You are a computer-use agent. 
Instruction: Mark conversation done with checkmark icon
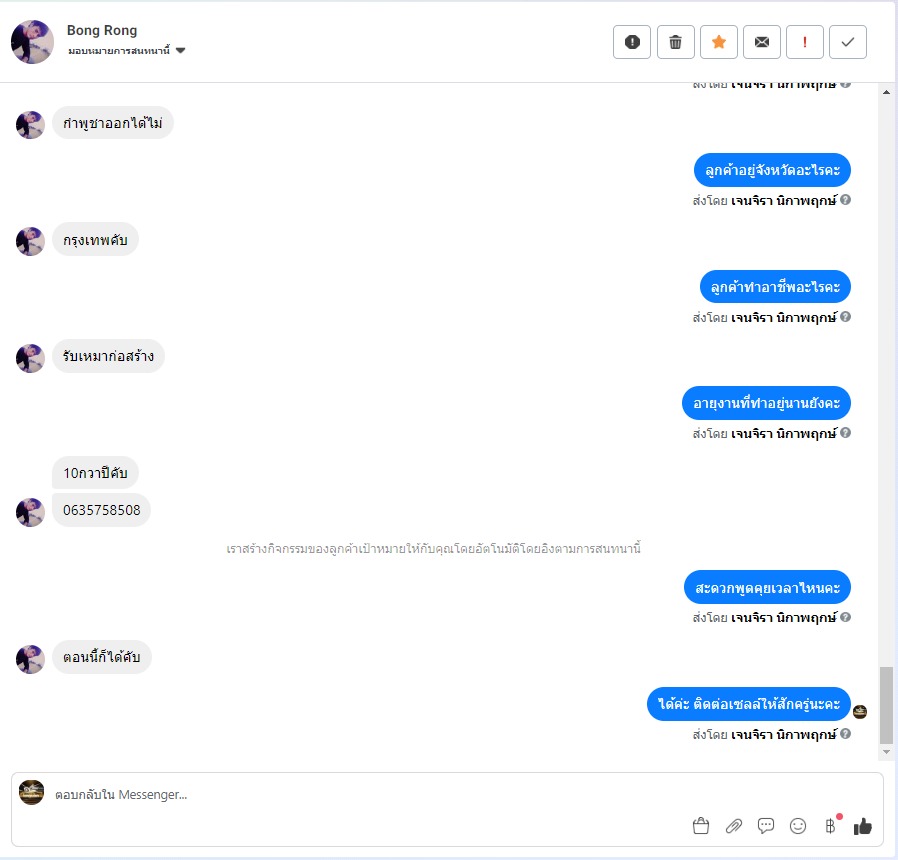point(848,42)
